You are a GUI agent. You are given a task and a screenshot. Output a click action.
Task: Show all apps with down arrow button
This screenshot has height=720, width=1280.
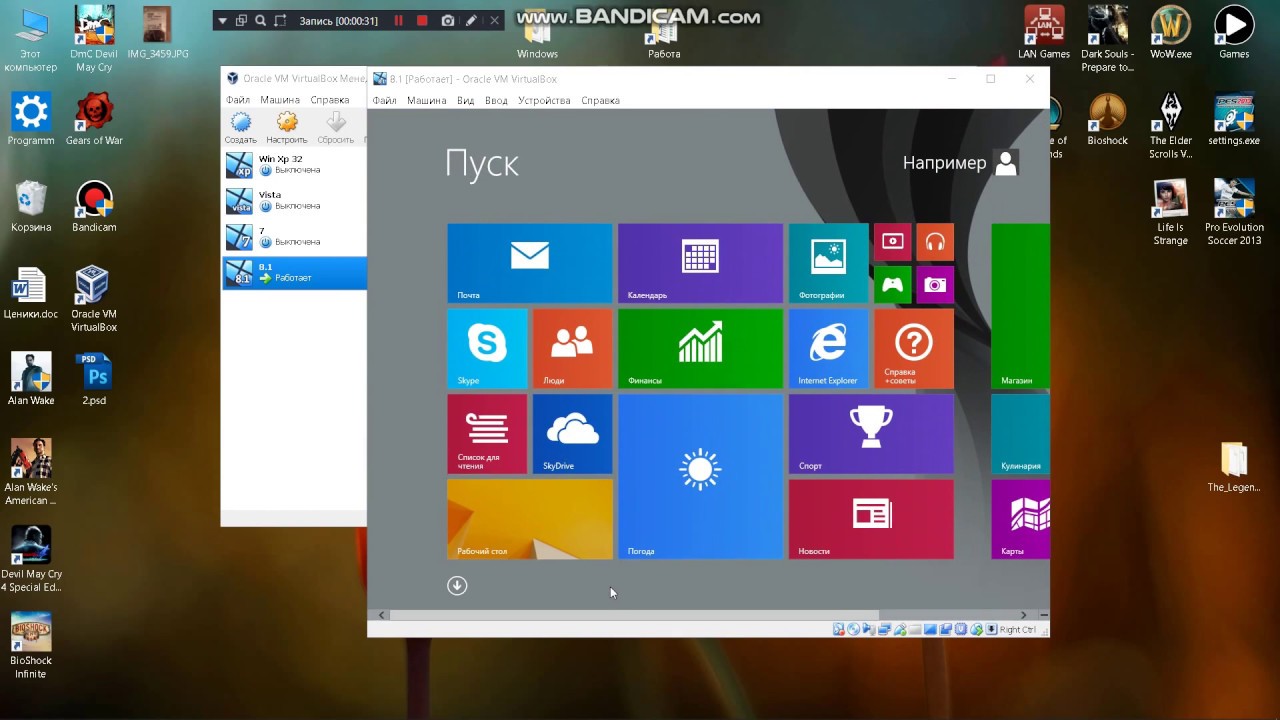click(x=457, y=586)
